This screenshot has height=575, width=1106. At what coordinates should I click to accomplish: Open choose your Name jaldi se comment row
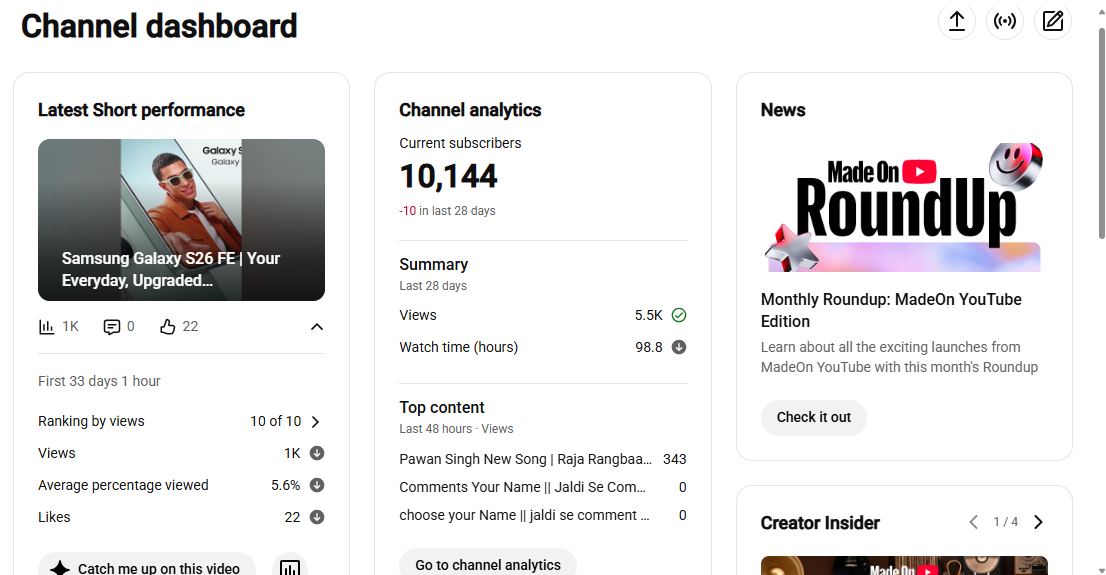coord(542,516)
